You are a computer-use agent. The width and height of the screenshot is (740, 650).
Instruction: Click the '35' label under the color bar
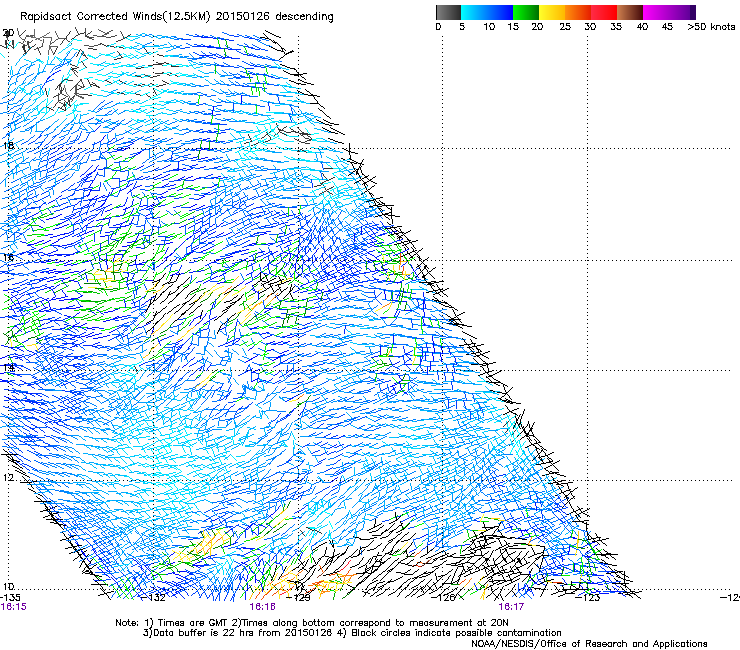tap(616, 27)
